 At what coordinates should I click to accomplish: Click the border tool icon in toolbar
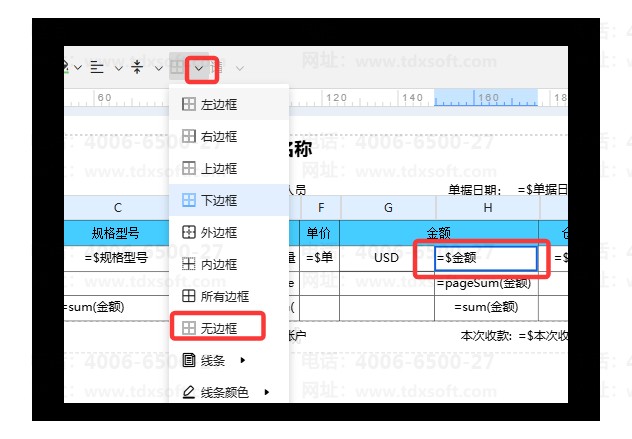click(177, 68)
